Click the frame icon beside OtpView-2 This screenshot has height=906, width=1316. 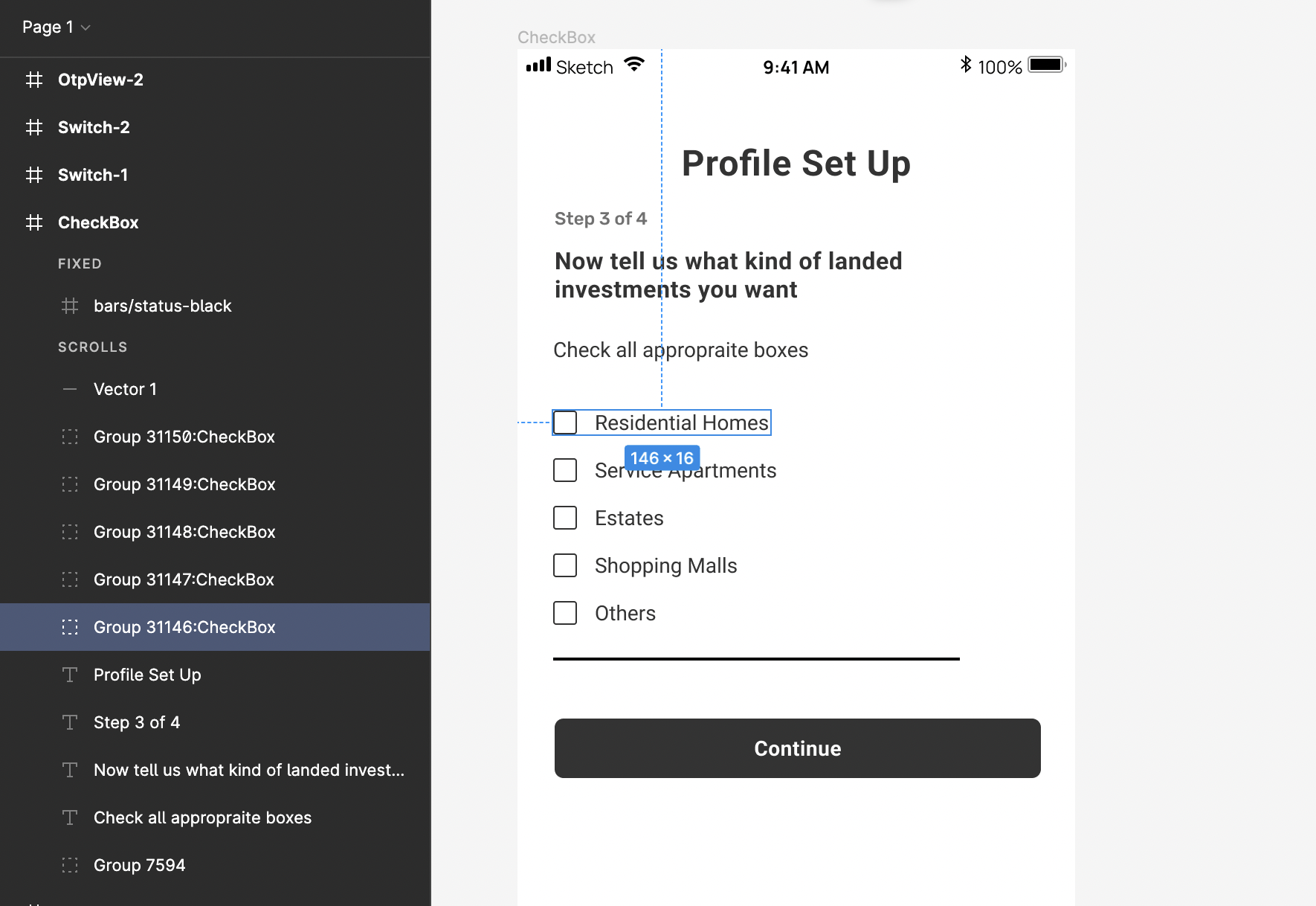click(x=34, y=80)
